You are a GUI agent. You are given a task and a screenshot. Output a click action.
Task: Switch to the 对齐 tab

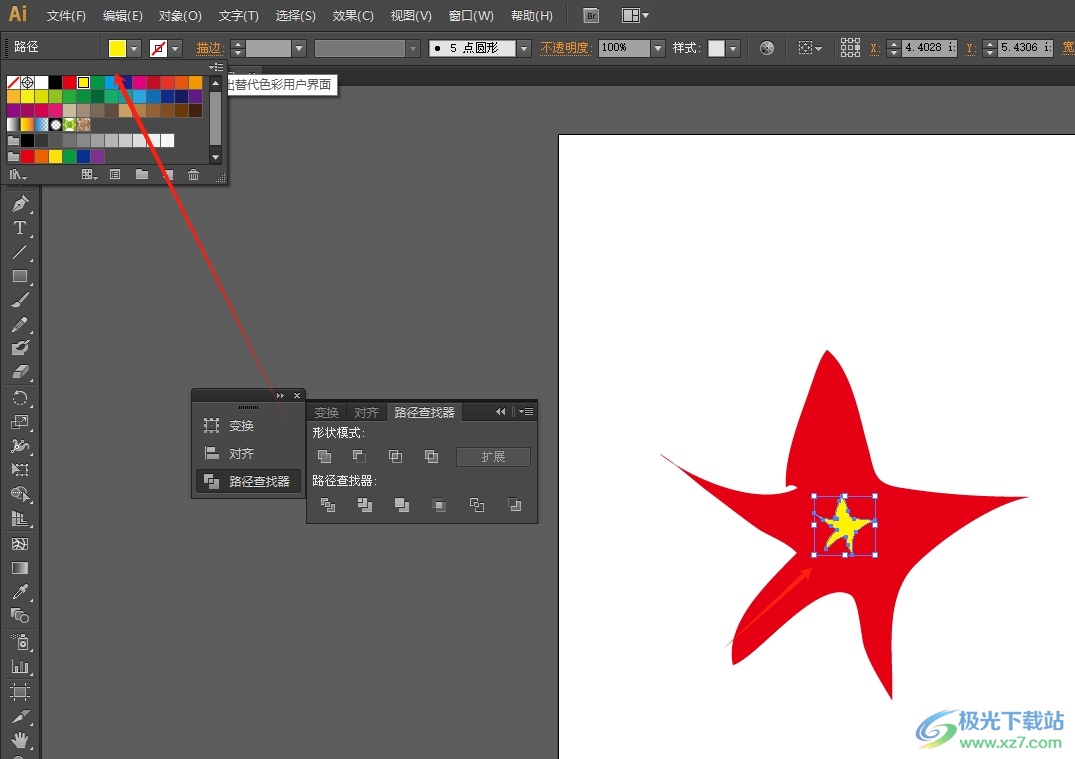[x=366, y=413]
